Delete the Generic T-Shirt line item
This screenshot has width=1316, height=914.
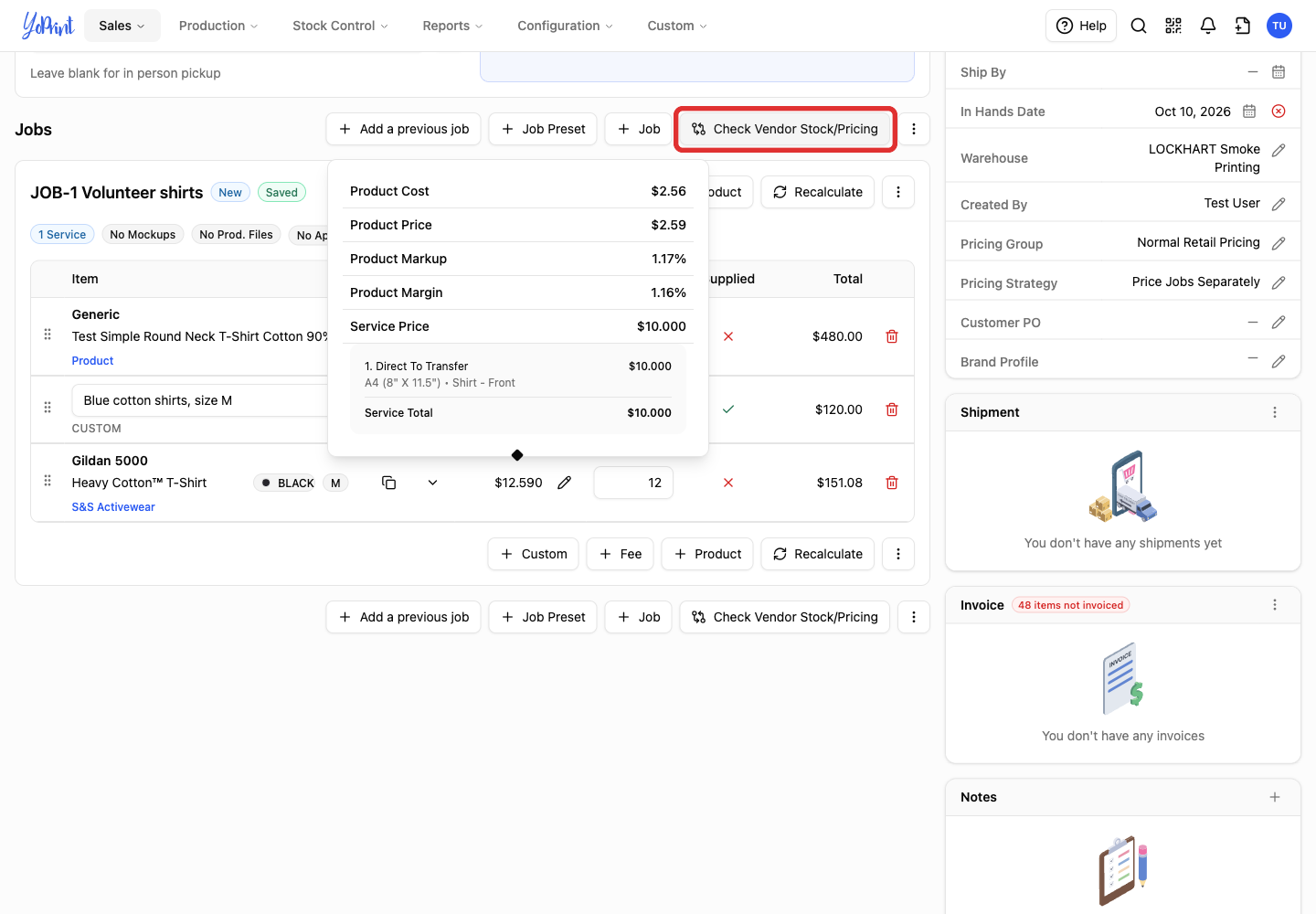coord(892,336)
